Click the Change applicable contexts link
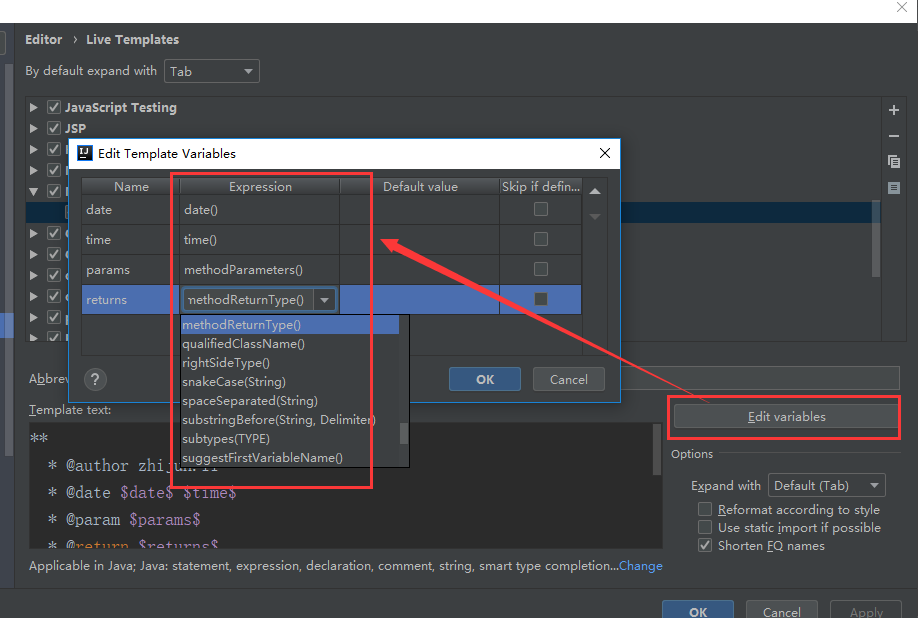 [640, 566]
